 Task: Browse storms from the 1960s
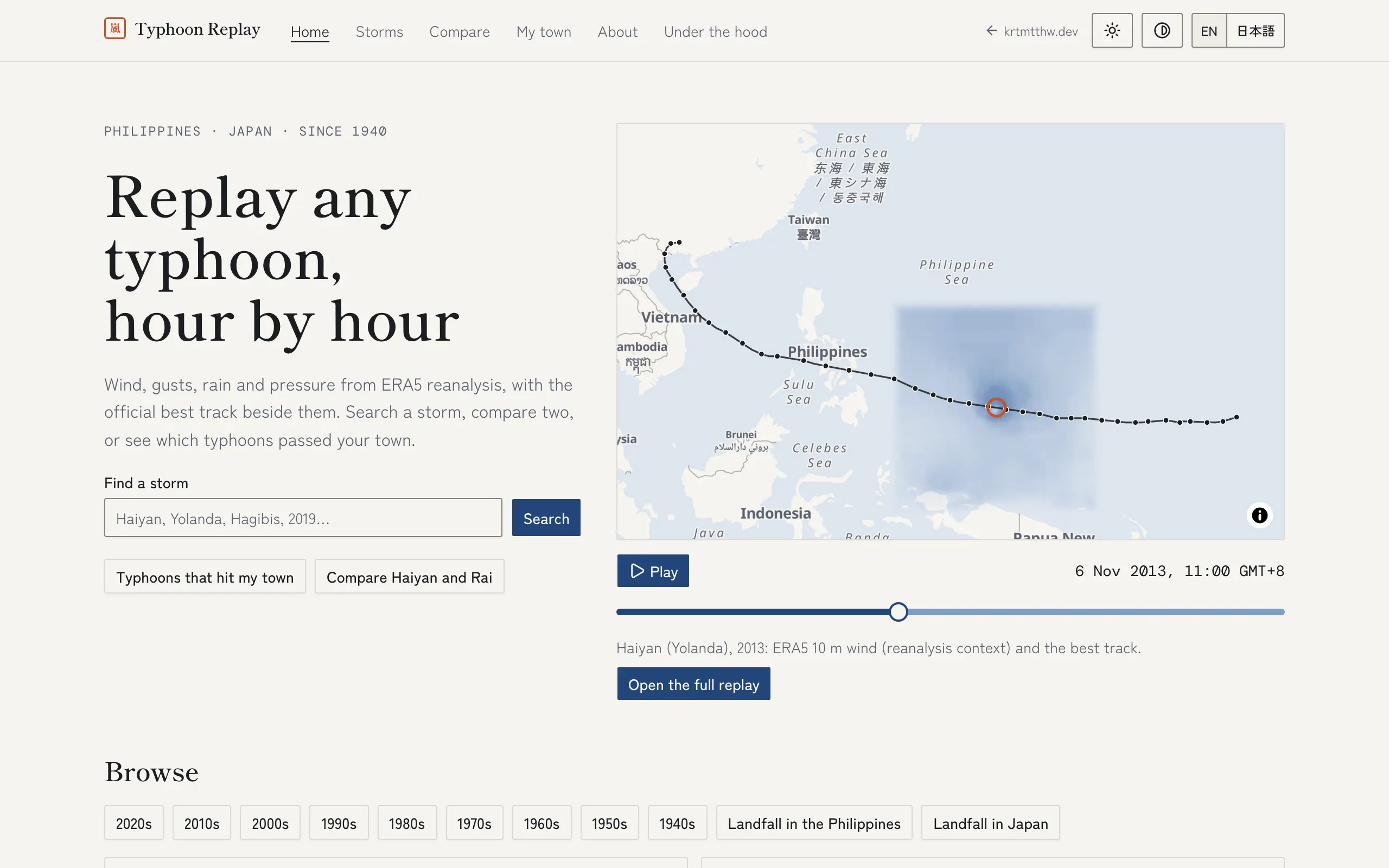541,822
